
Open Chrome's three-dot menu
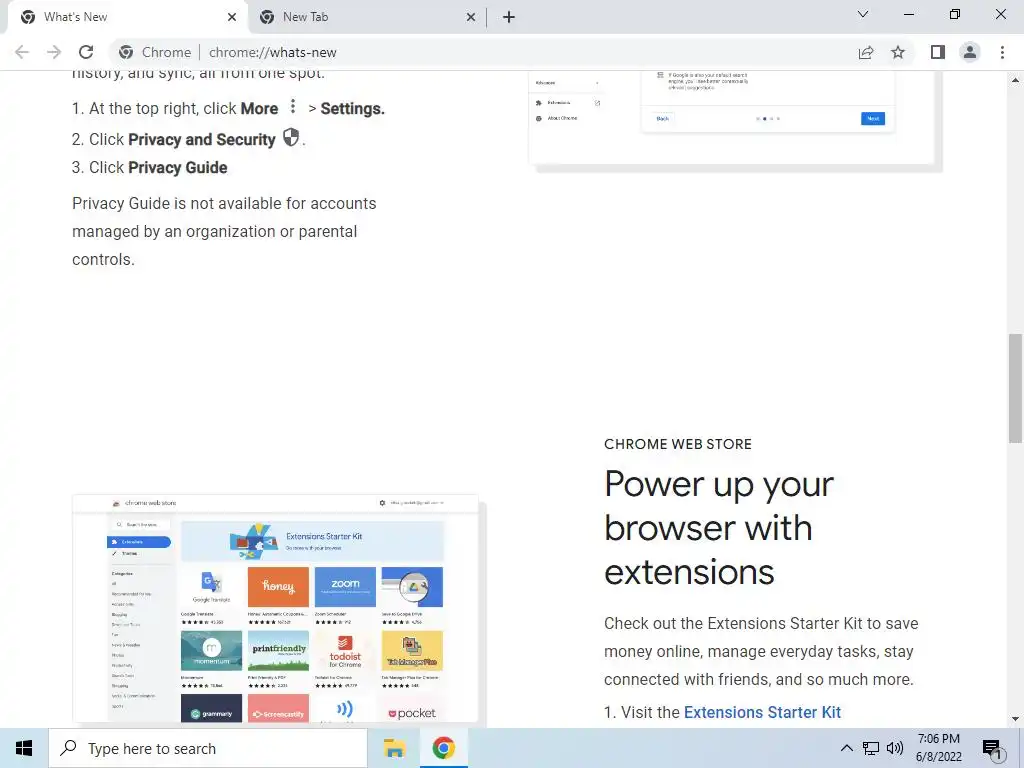(x=1002, y=52)
